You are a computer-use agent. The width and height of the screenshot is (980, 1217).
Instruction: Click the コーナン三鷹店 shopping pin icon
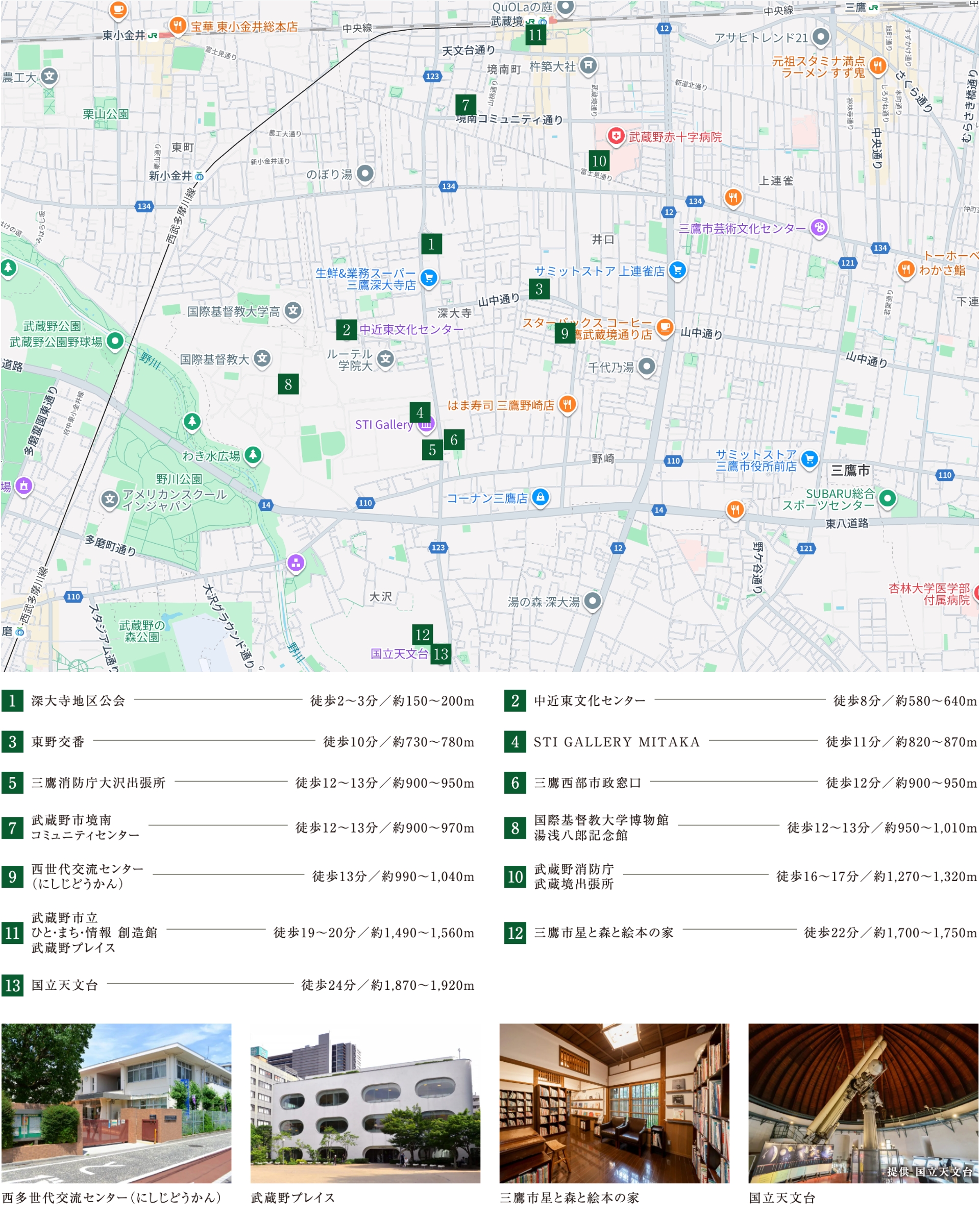(x=540, y=497)
